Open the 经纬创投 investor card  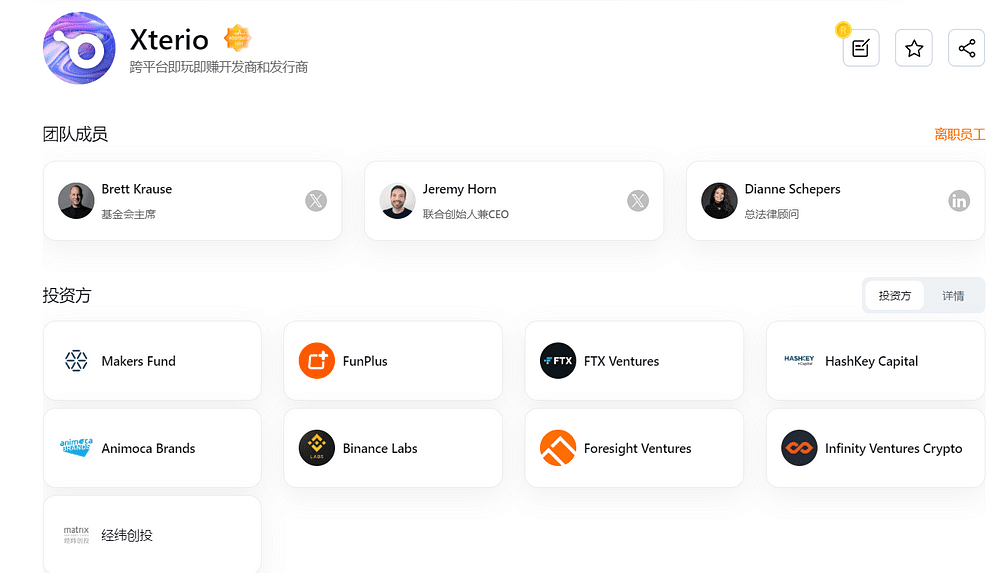(x=152, y=535)
